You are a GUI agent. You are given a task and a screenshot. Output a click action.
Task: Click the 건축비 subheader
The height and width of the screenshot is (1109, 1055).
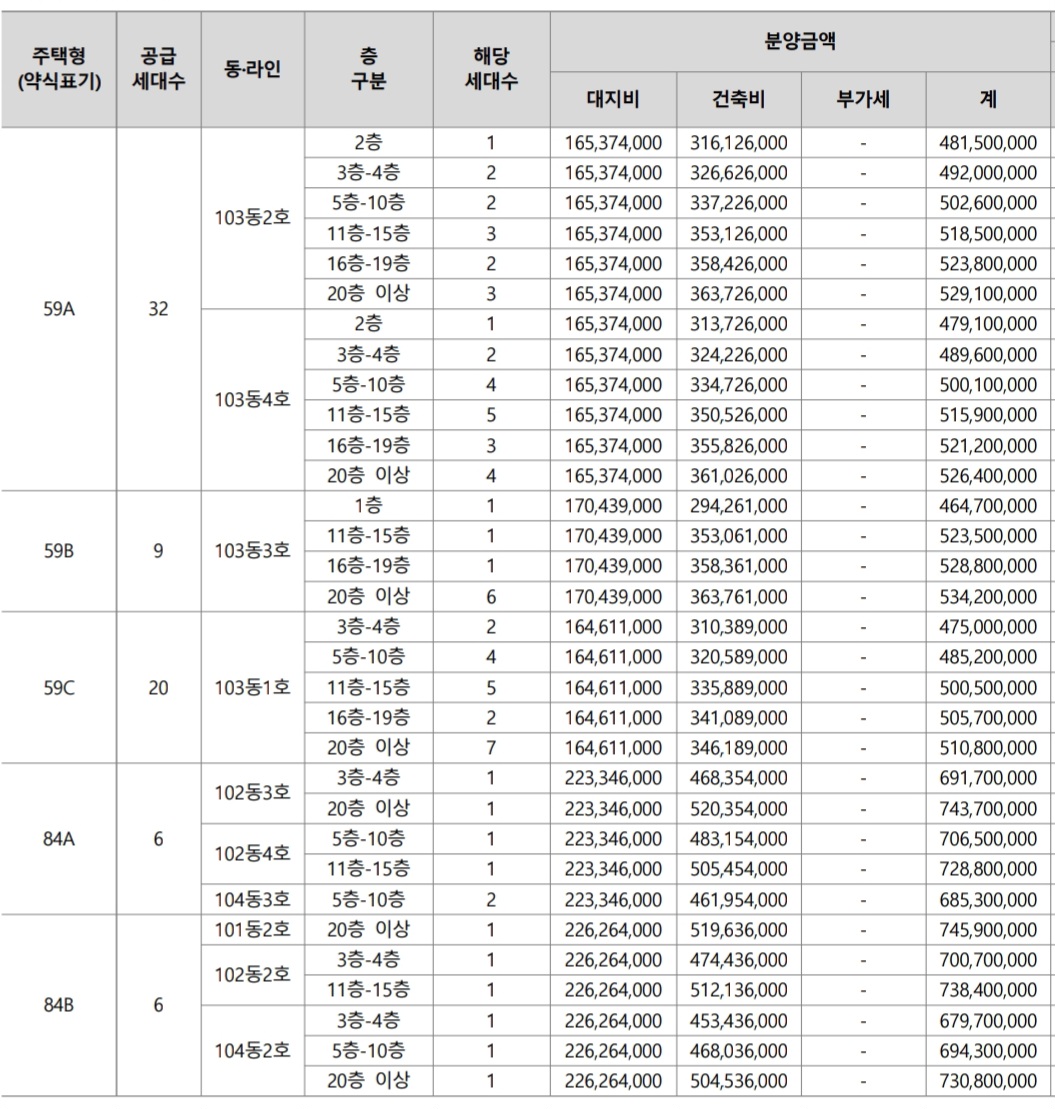[x=739, y=100]
